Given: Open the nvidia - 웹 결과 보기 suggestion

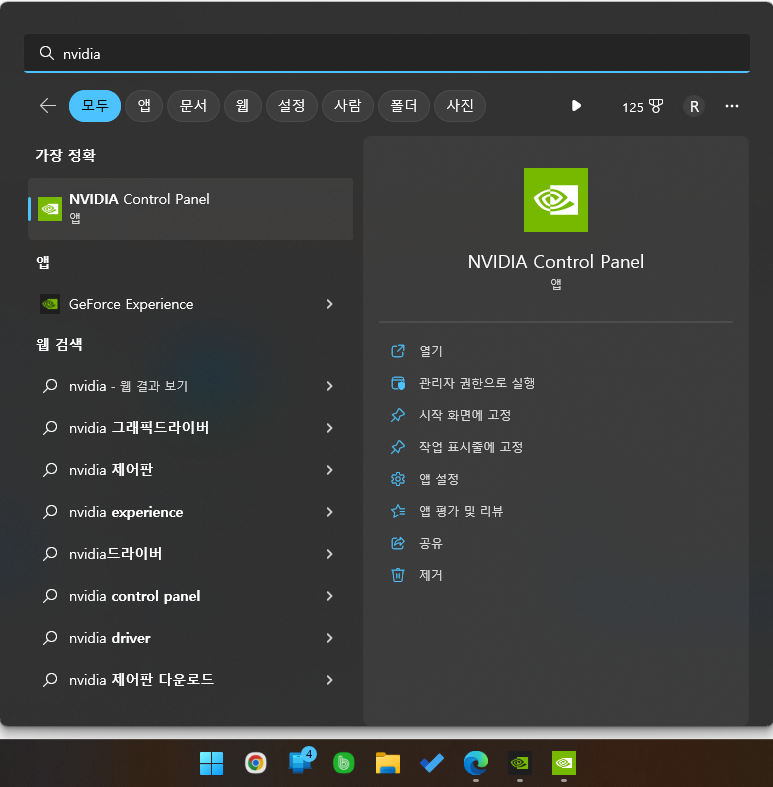Looking at the screenshot, I should [x=191, y=386].
